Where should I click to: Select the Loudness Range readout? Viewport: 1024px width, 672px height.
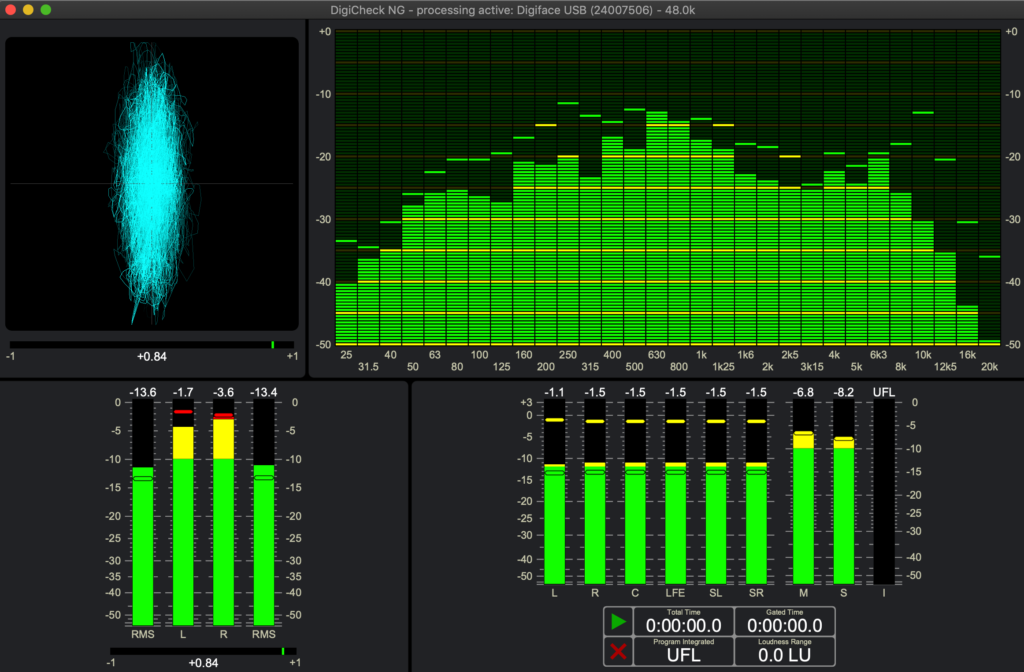coord(784,652)
